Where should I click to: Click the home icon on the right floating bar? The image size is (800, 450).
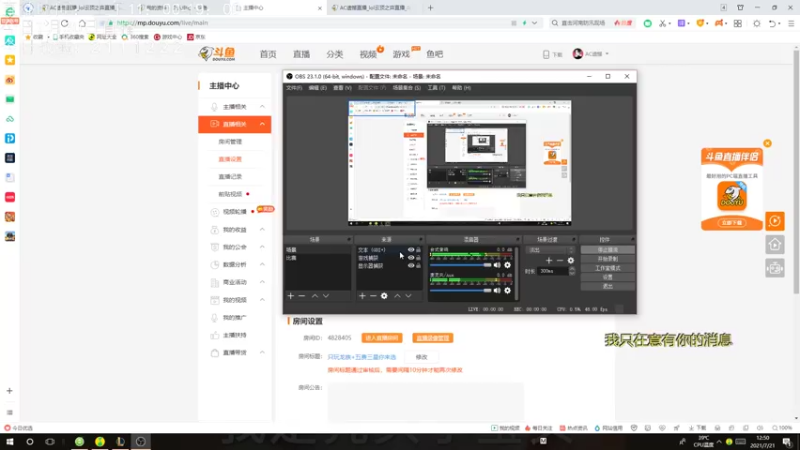pos(774,245)
